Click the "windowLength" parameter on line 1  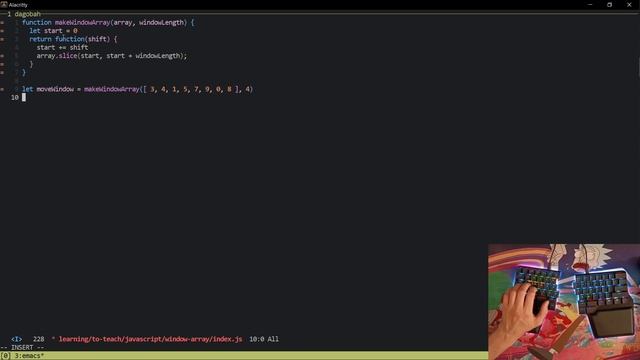tap(161, 22)
